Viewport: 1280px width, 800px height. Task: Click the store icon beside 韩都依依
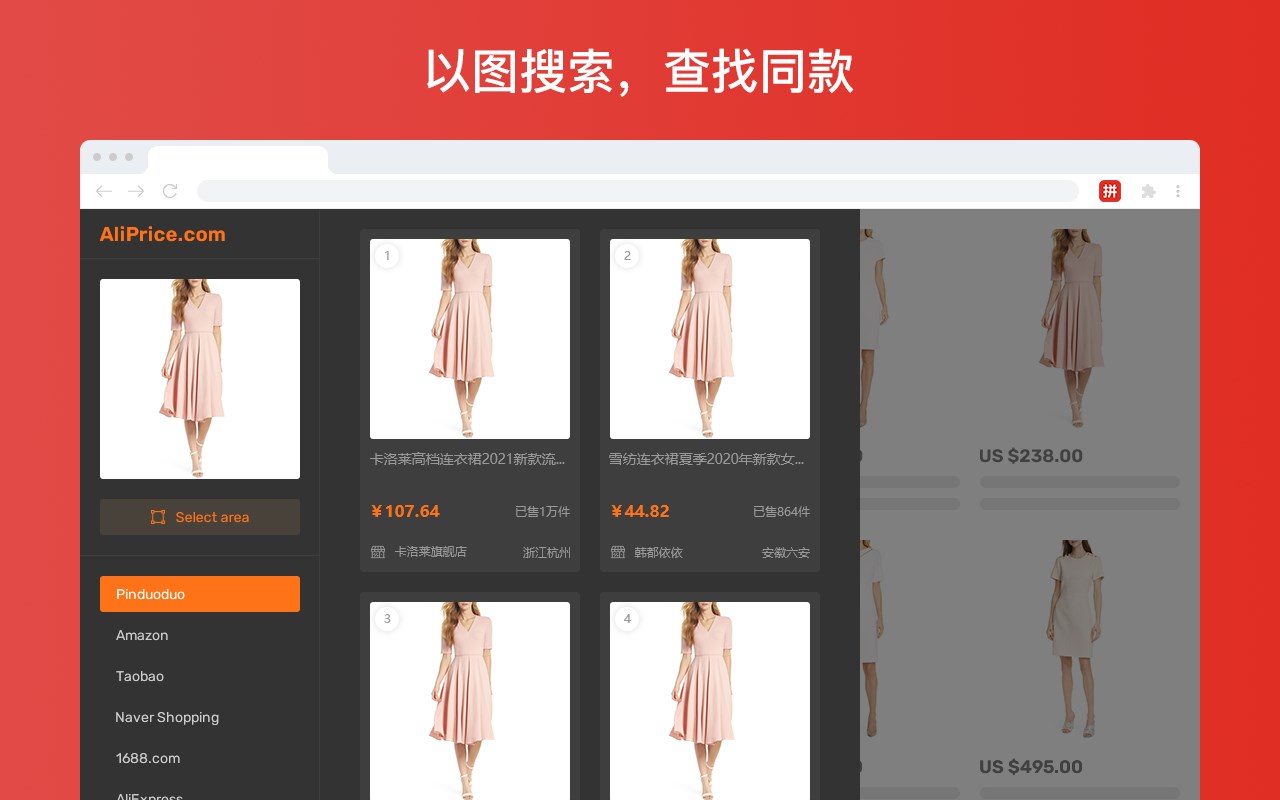click(618, 552)
